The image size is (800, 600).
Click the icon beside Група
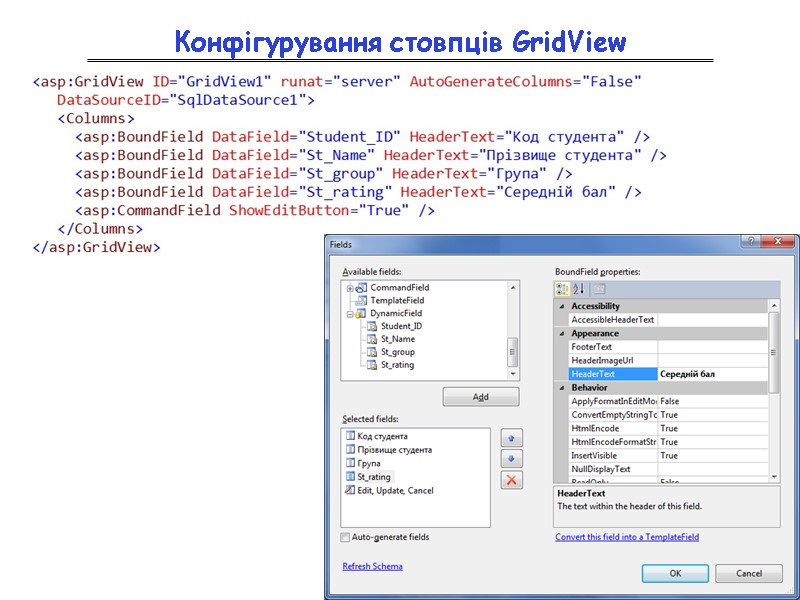(x=350, y=463)
